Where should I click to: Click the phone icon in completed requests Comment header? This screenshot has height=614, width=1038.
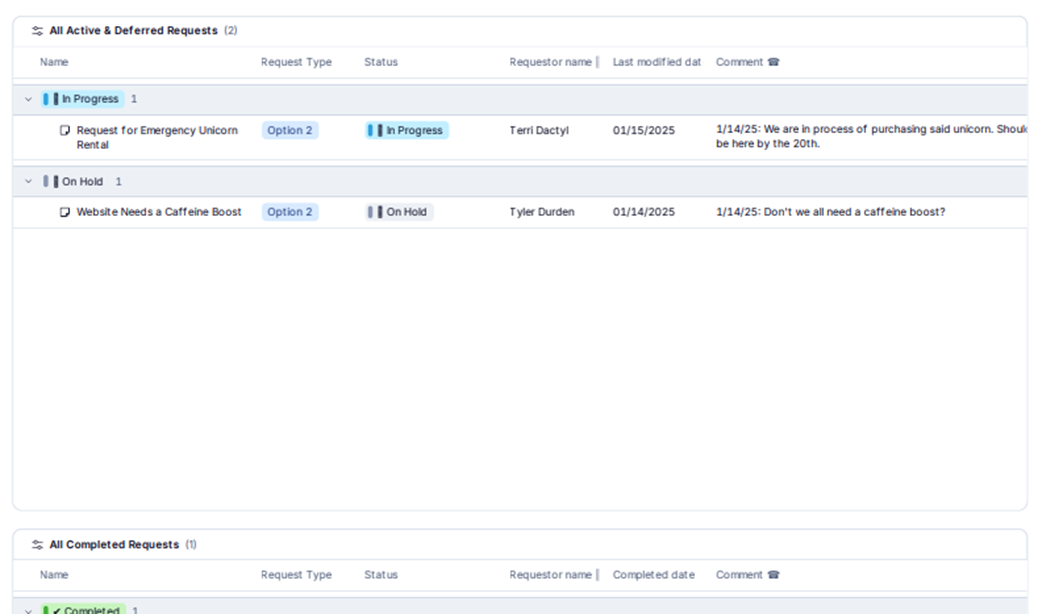[x=773, y=575]
